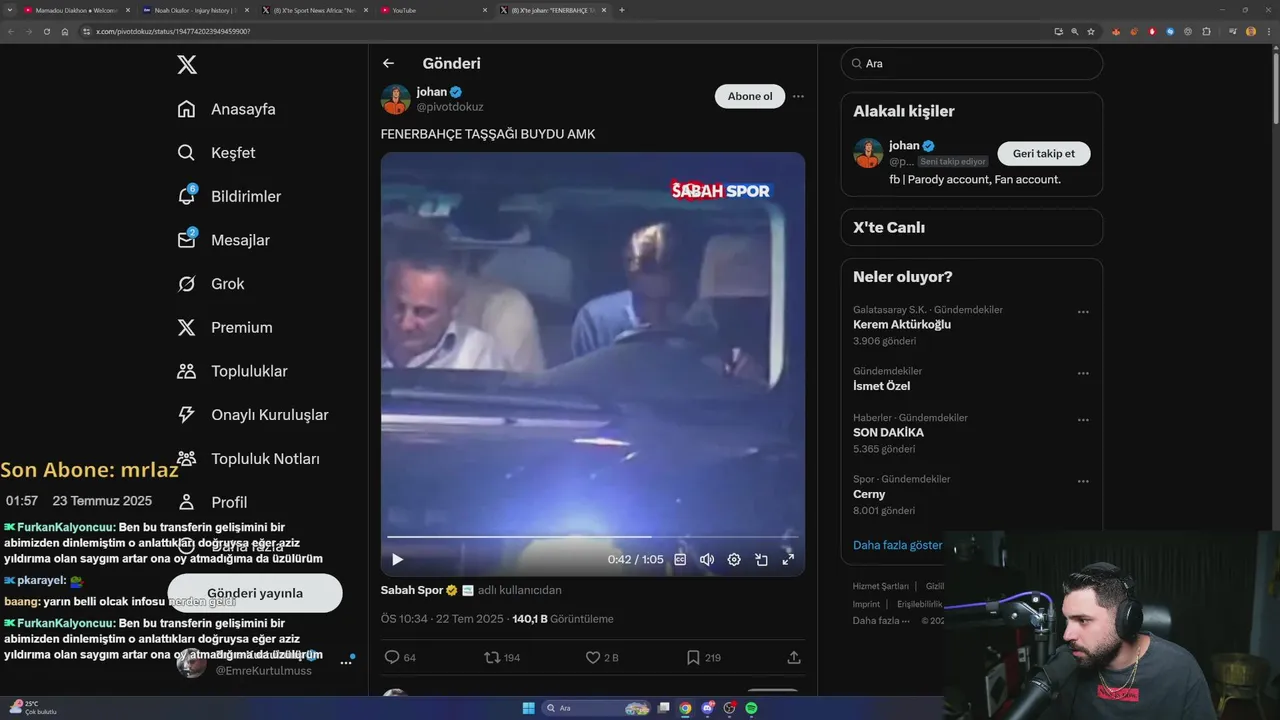Click Geri takip et button

pyautogui.click(x=1044, y=153)
